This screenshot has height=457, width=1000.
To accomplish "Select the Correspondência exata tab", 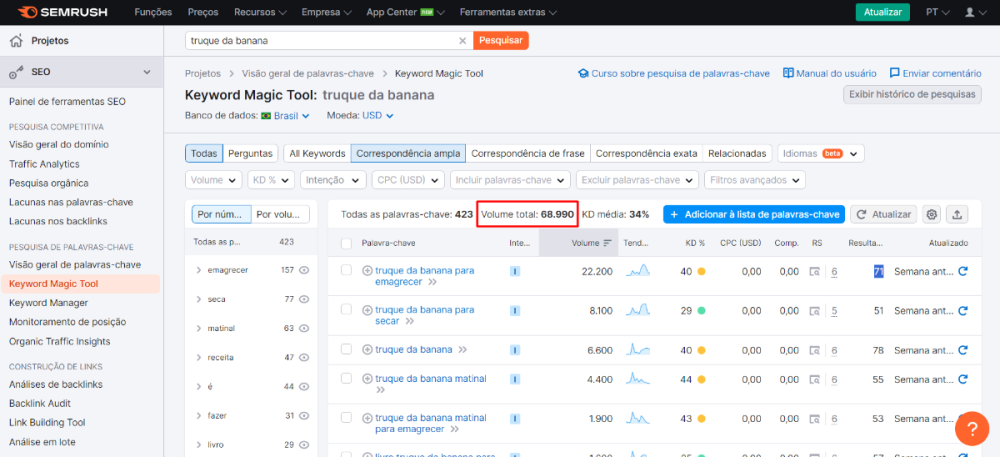I will coord(646,154).
